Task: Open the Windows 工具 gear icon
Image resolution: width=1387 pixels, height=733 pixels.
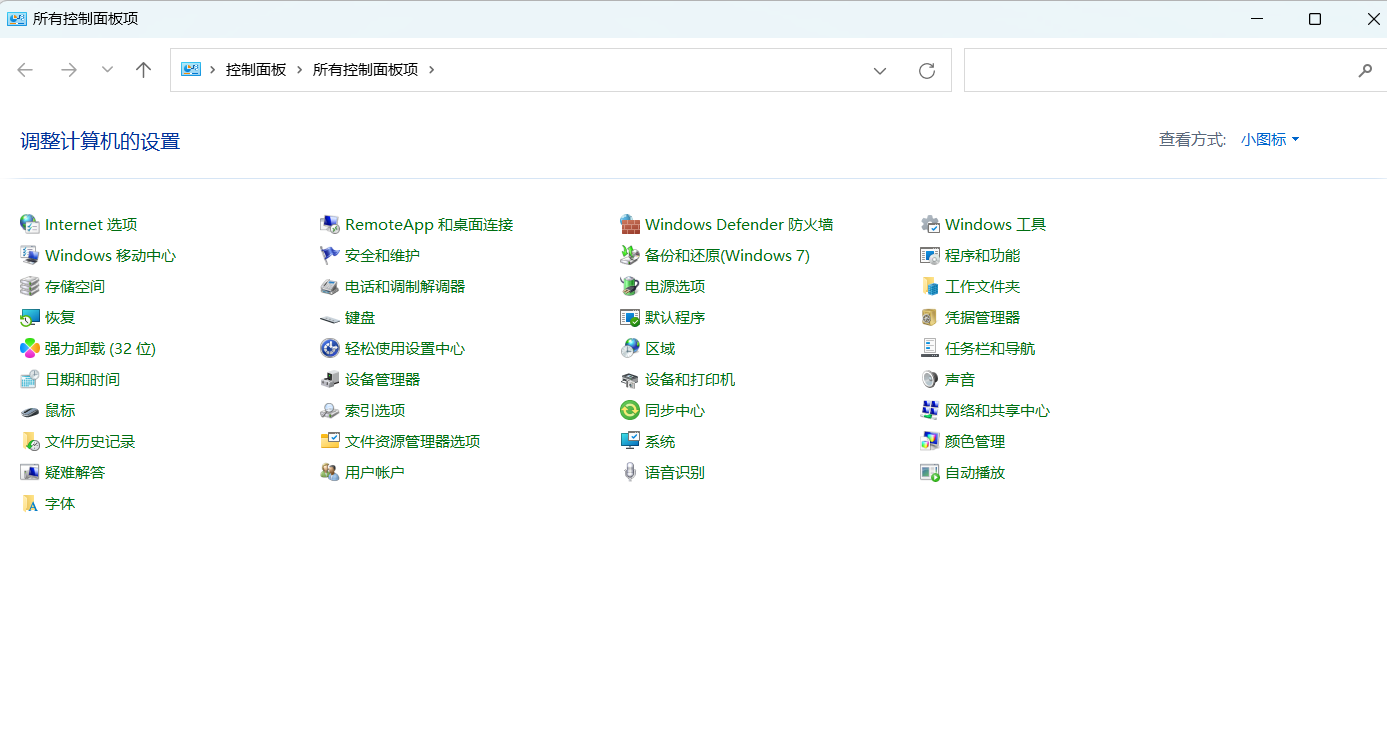Action: click(929, 224)
